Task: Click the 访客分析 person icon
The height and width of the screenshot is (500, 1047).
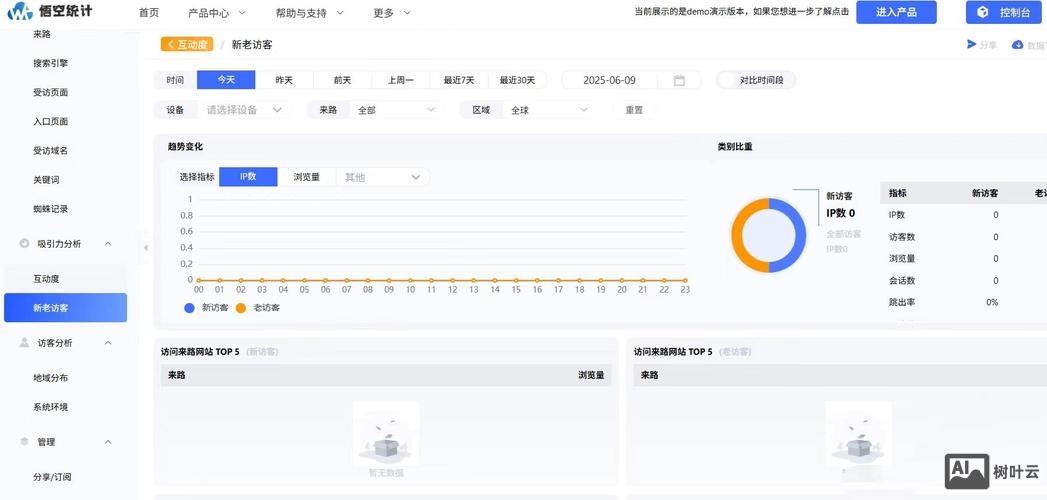Action: (x=25, y=342)
